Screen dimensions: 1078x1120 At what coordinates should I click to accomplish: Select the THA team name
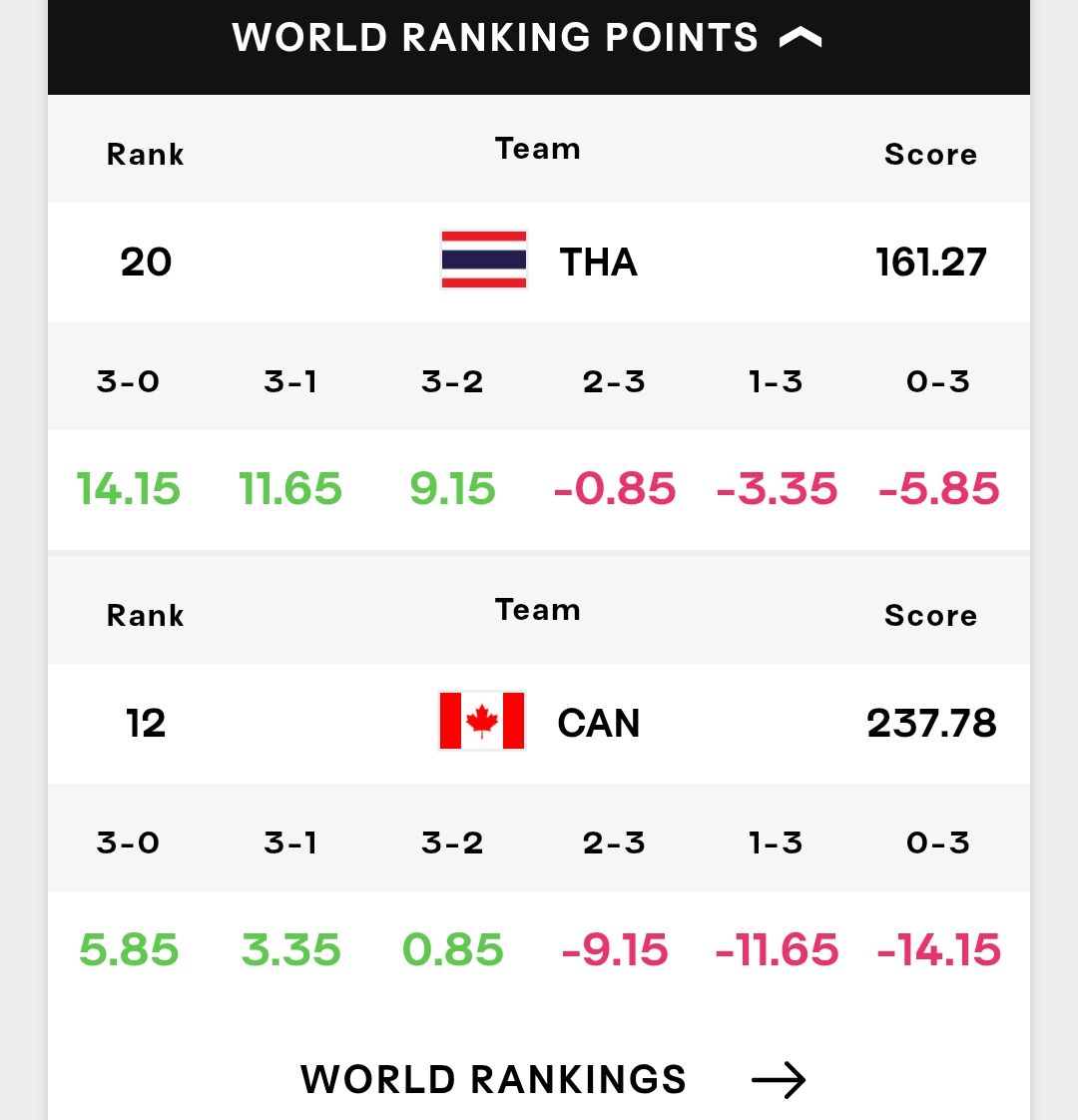pos(598,263)
